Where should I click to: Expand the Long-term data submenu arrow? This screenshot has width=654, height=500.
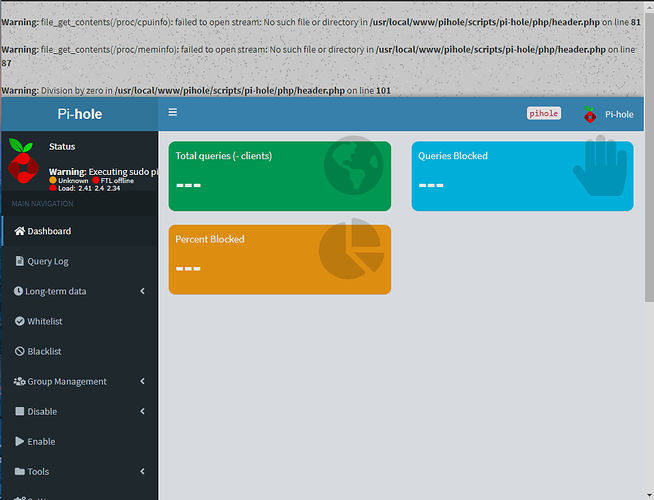[x=142, y=291]
